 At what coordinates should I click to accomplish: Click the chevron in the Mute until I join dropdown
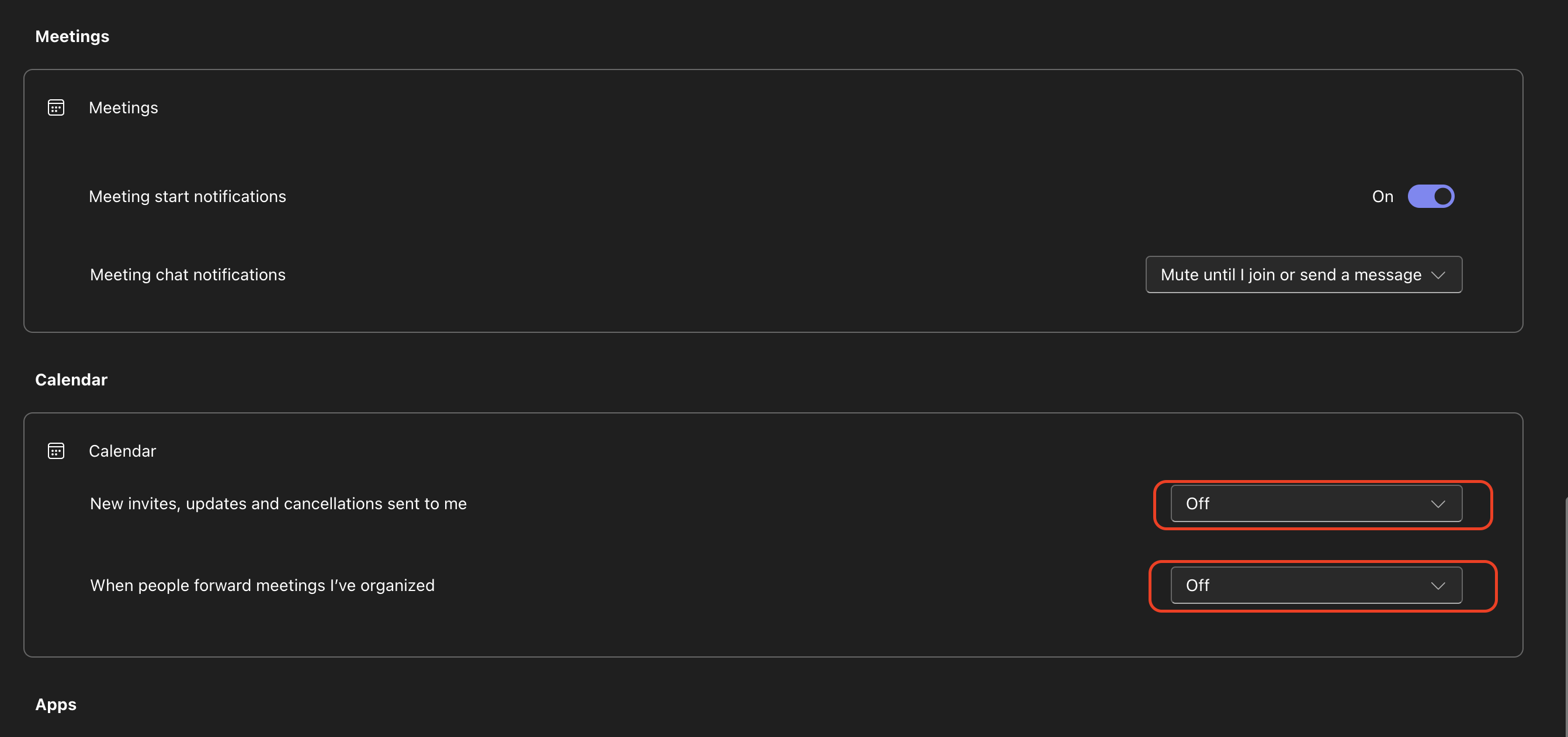(x=1438, y=275)
